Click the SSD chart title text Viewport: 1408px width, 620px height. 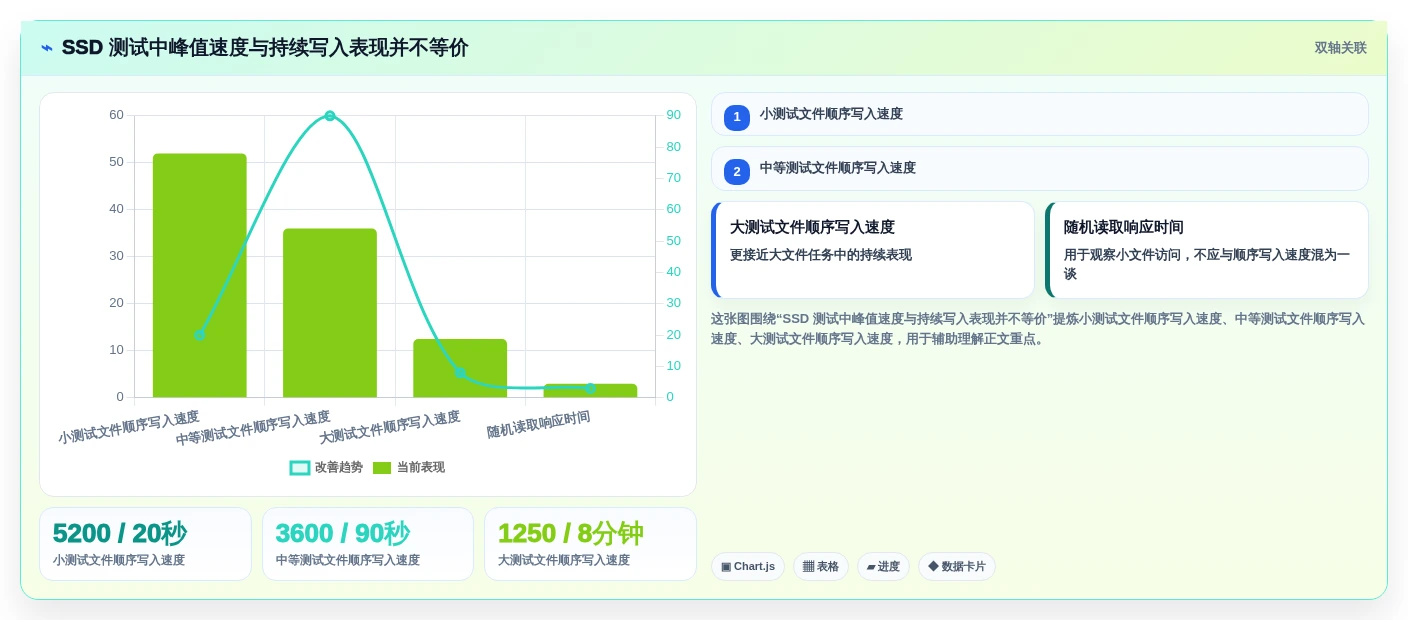click(x=265, y=48)
